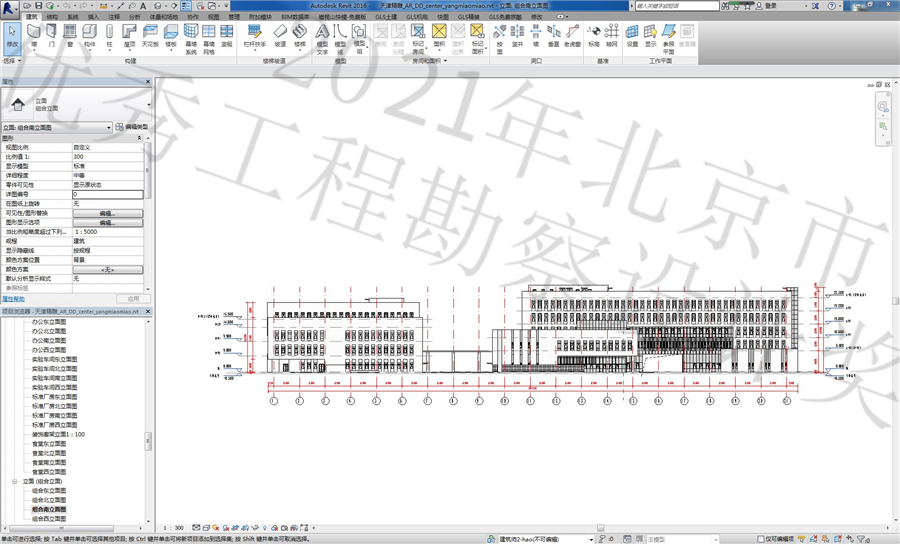Click the Set work plane (设置) icon
The width and height of the screenshot is (900, 544).
click(632, 34)
